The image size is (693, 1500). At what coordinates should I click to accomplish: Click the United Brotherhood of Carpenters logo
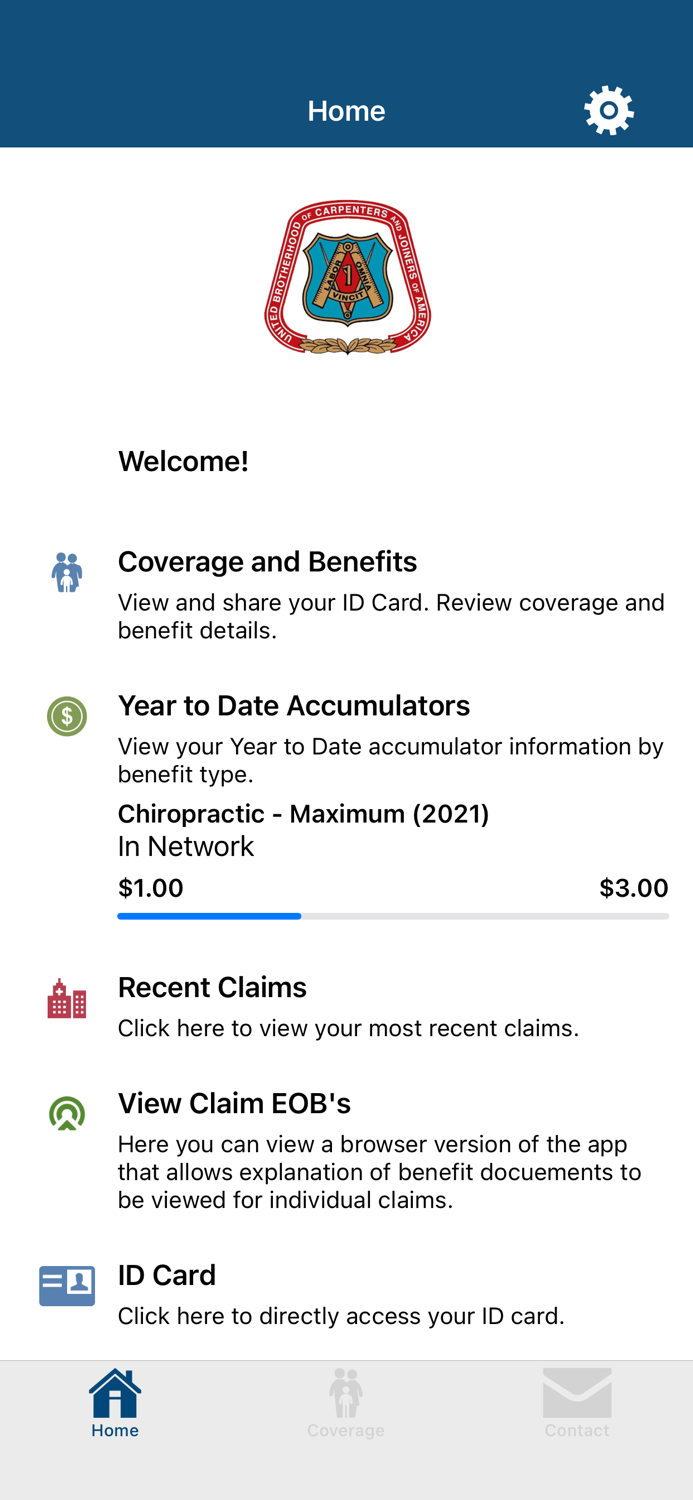click(x=346, y=276)
